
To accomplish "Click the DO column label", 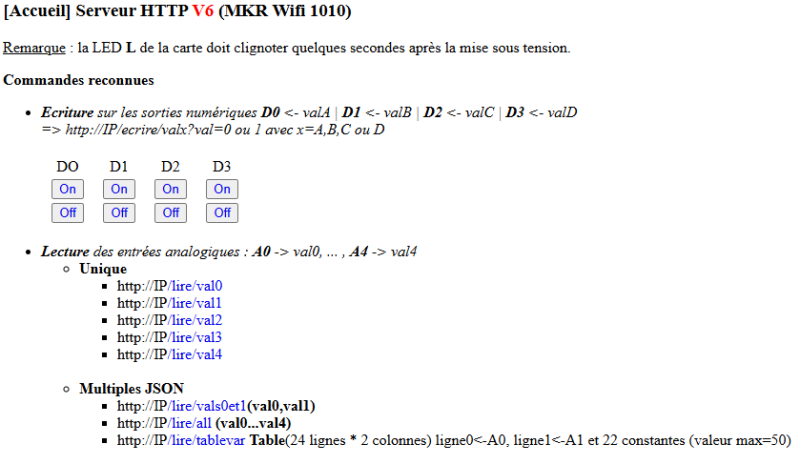I will (x=67, y=167).
